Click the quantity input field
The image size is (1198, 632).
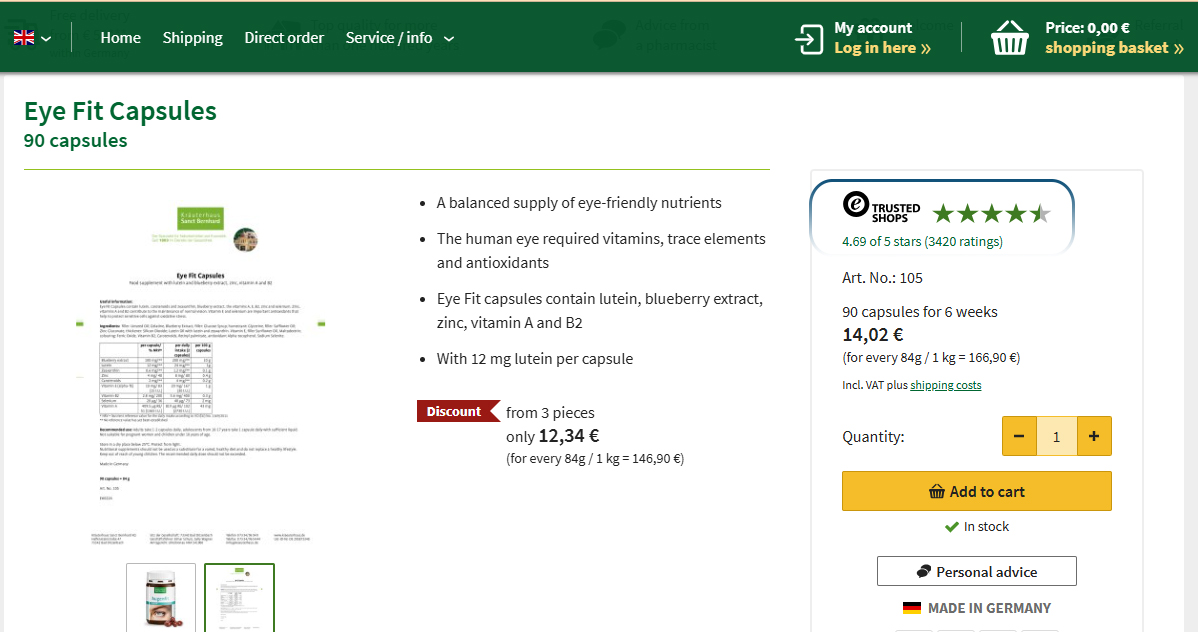[1056, 436]
